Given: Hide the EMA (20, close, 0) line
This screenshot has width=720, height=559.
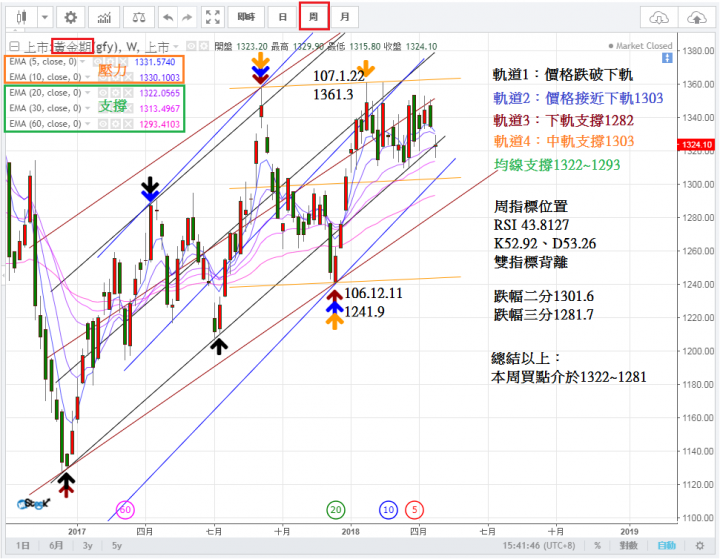Looking at the screenshot, I should [x=103, y=93].
